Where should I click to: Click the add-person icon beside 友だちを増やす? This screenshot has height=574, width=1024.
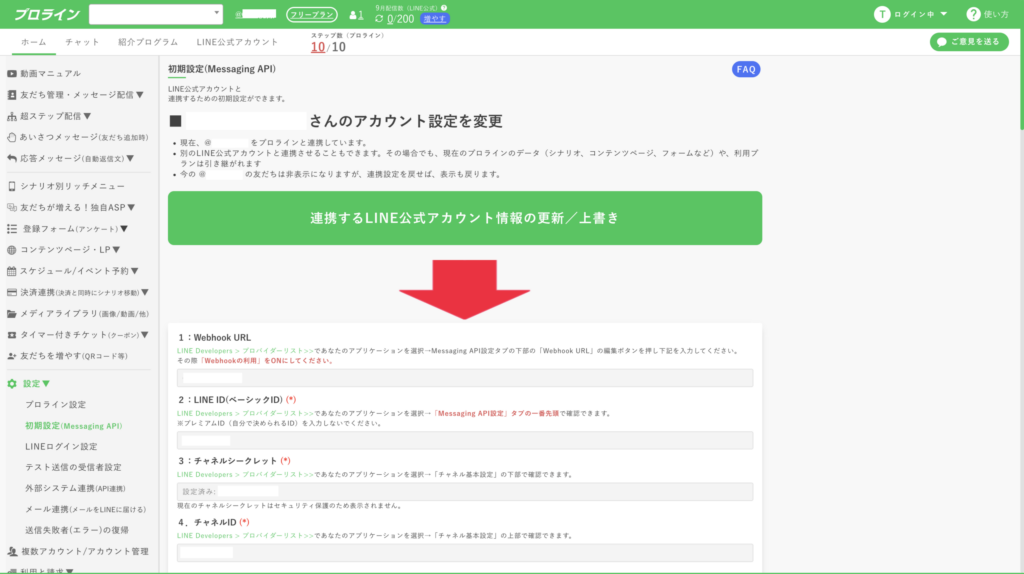tap(12, 356)
